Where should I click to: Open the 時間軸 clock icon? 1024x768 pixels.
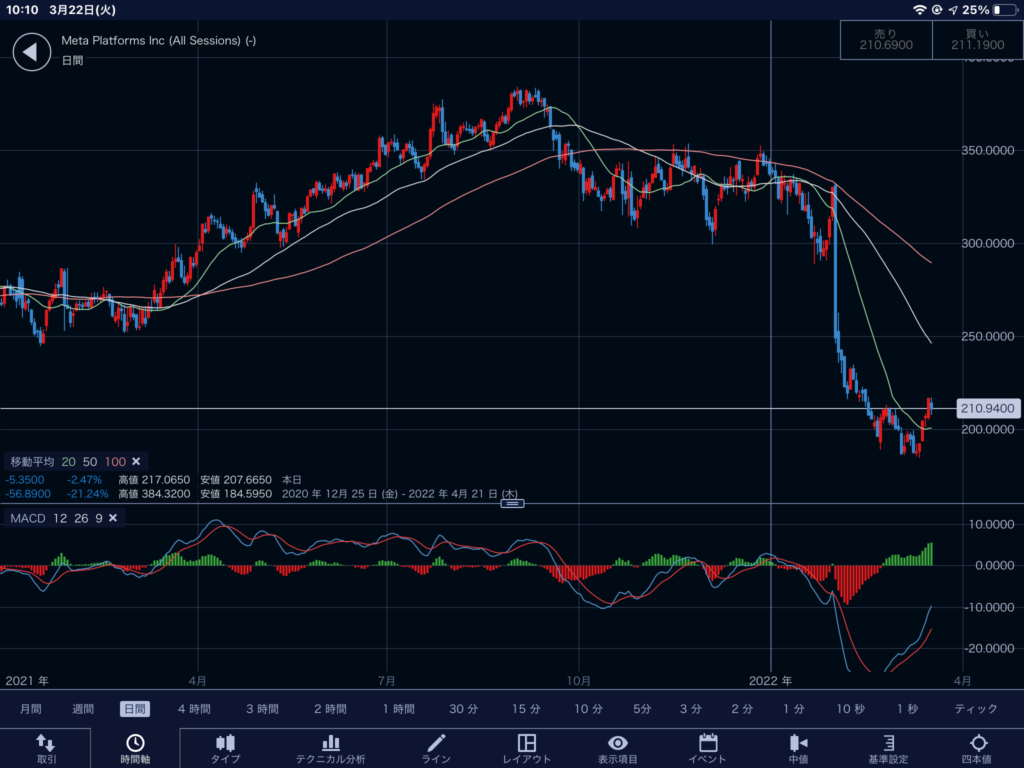(134, 743)
